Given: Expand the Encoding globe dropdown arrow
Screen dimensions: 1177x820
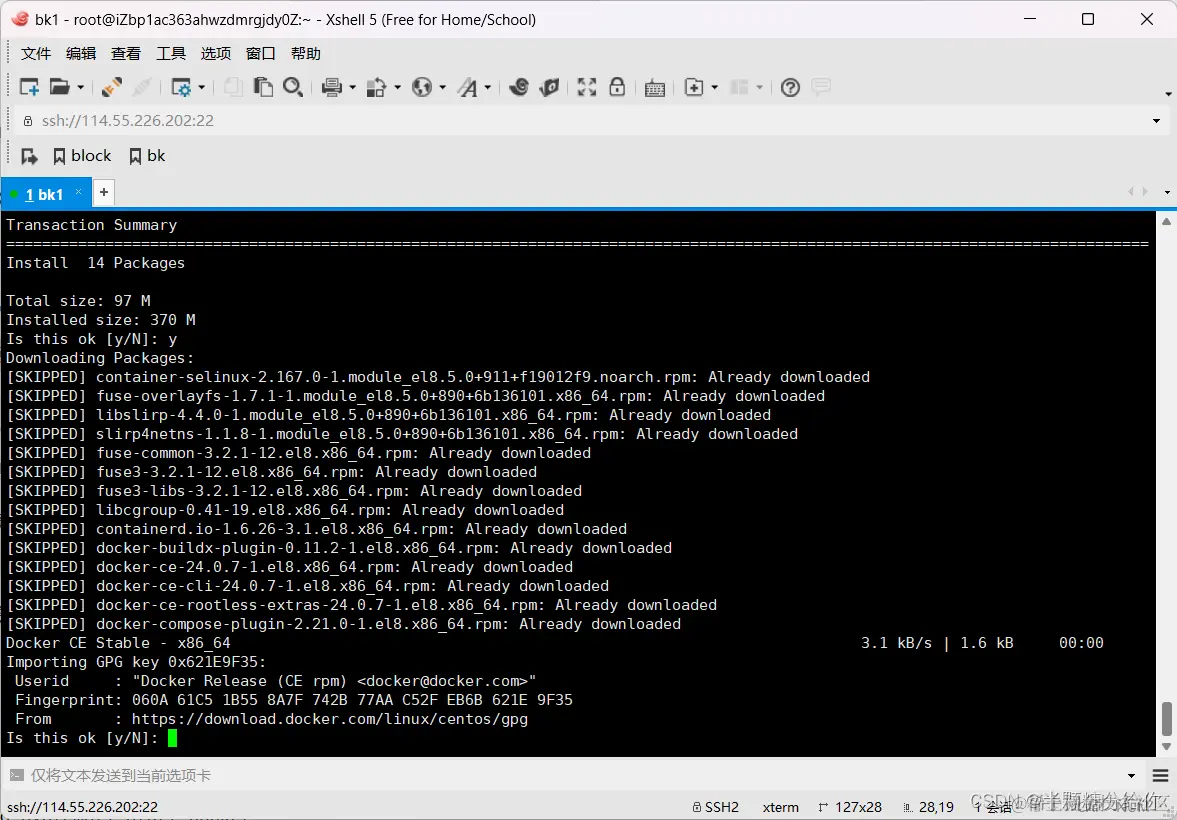Looking at the screenshot, I should click(x=442, y=88).
